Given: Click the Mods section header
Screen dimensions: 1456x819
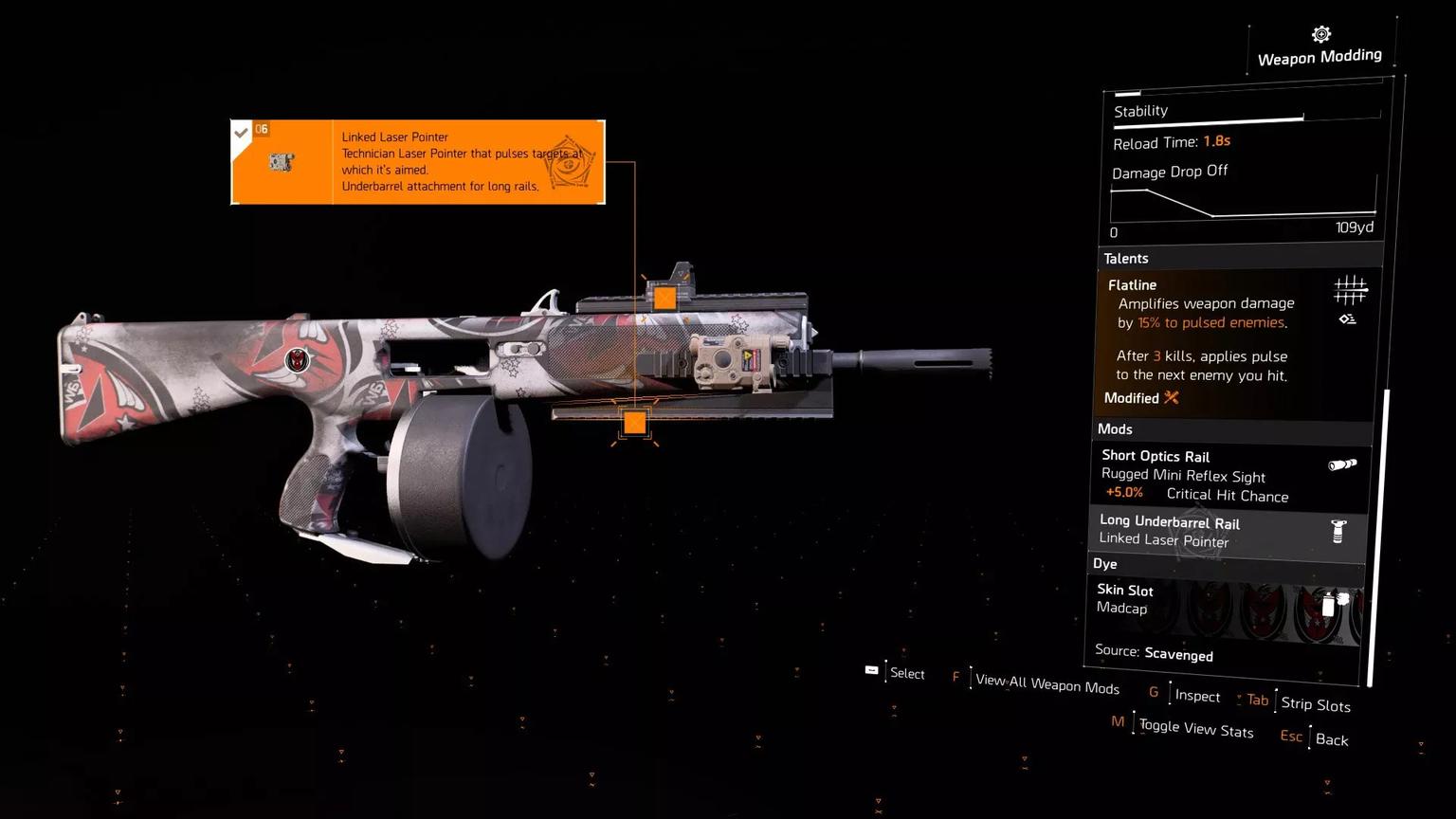Looking at the screenshot, I should (1232, 430).
